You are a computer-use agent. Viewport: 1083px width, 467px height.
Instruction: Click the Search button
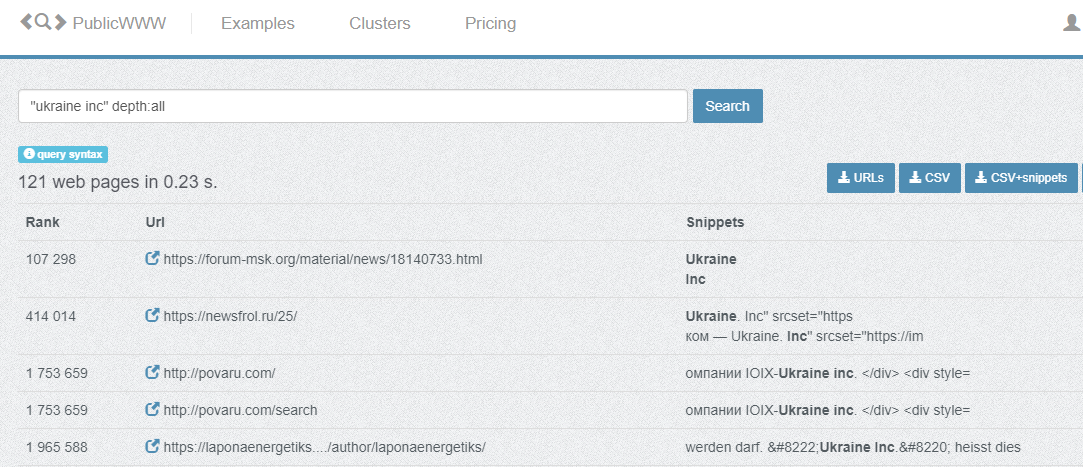(727, 106)
